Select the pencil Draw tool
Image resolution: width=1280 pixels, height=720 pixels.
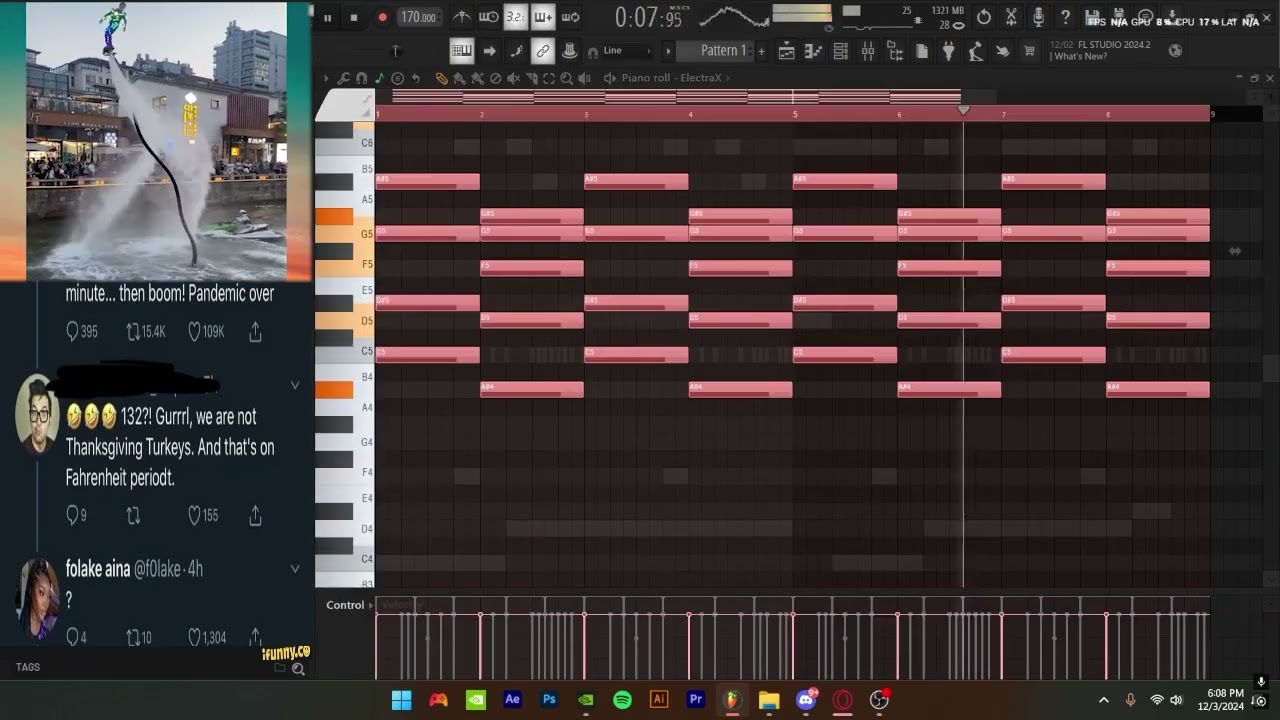[441, 78]
